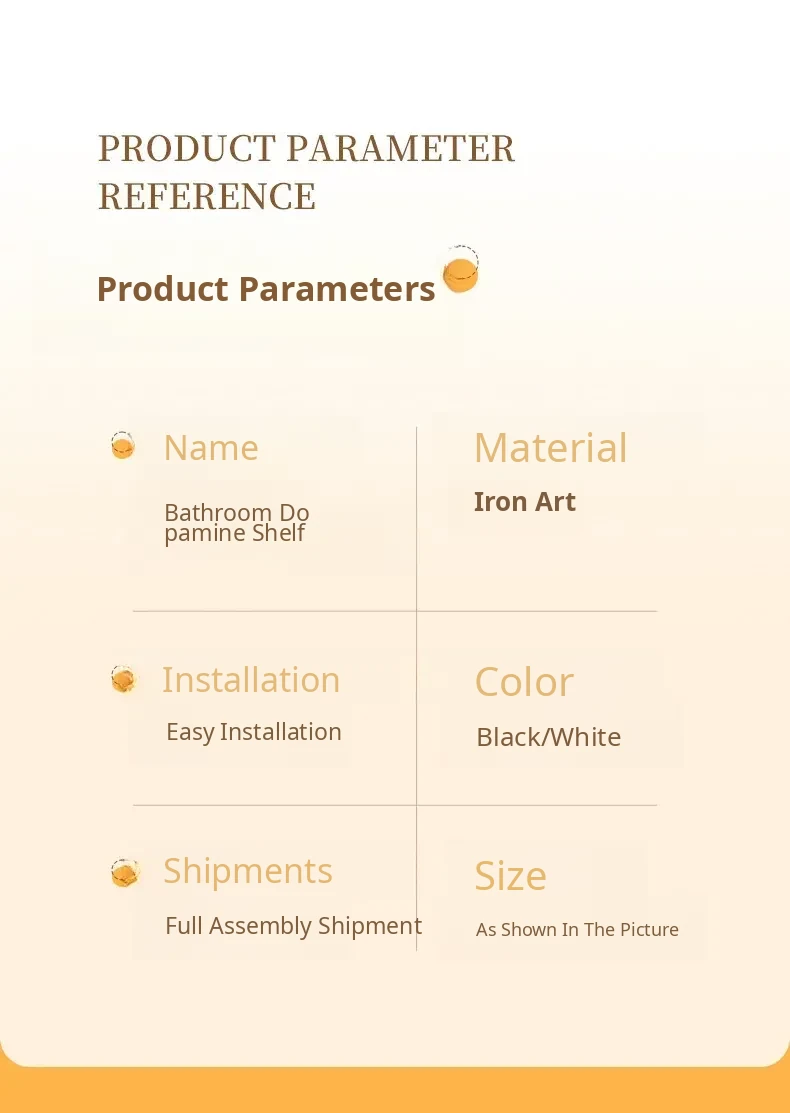
Task: Select the Easy Installation text
Action: (x=254, y=732)
